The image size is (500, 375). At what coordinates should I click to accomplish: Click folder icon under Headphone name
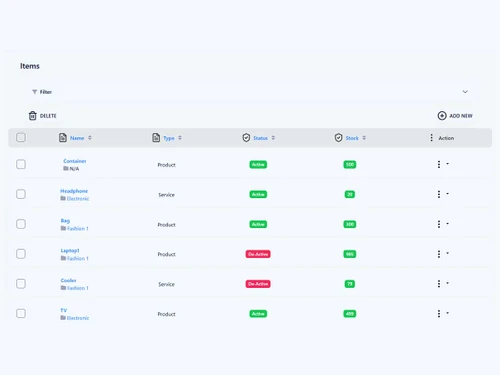pos(63,198)
